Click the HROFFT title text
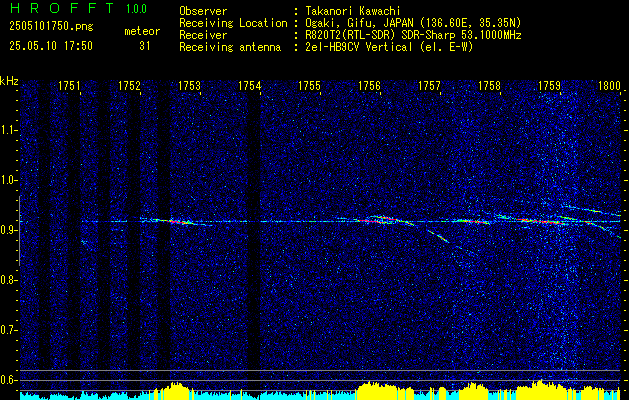Viewport: 629px width, 400px height. tap(62, 8)
